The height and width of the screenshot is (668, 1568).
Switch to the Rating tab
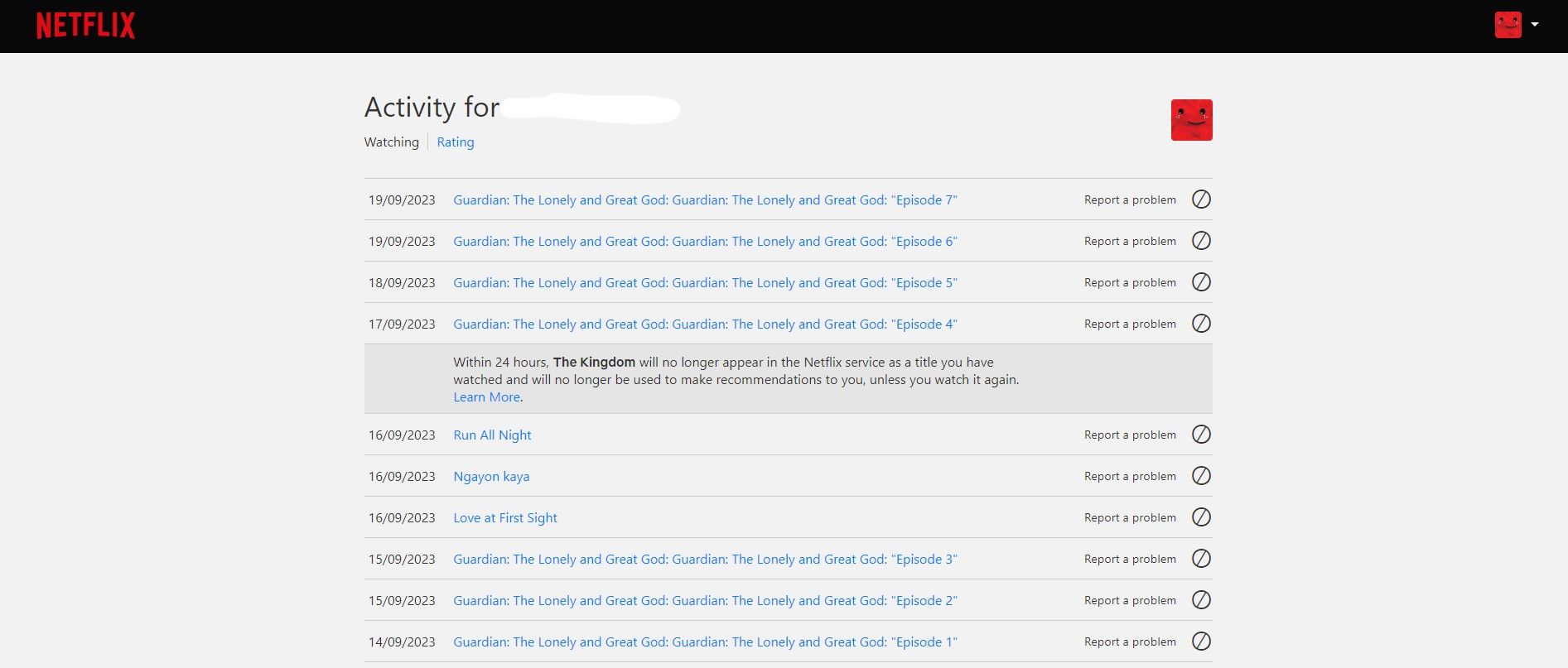(x=456, y=142)
